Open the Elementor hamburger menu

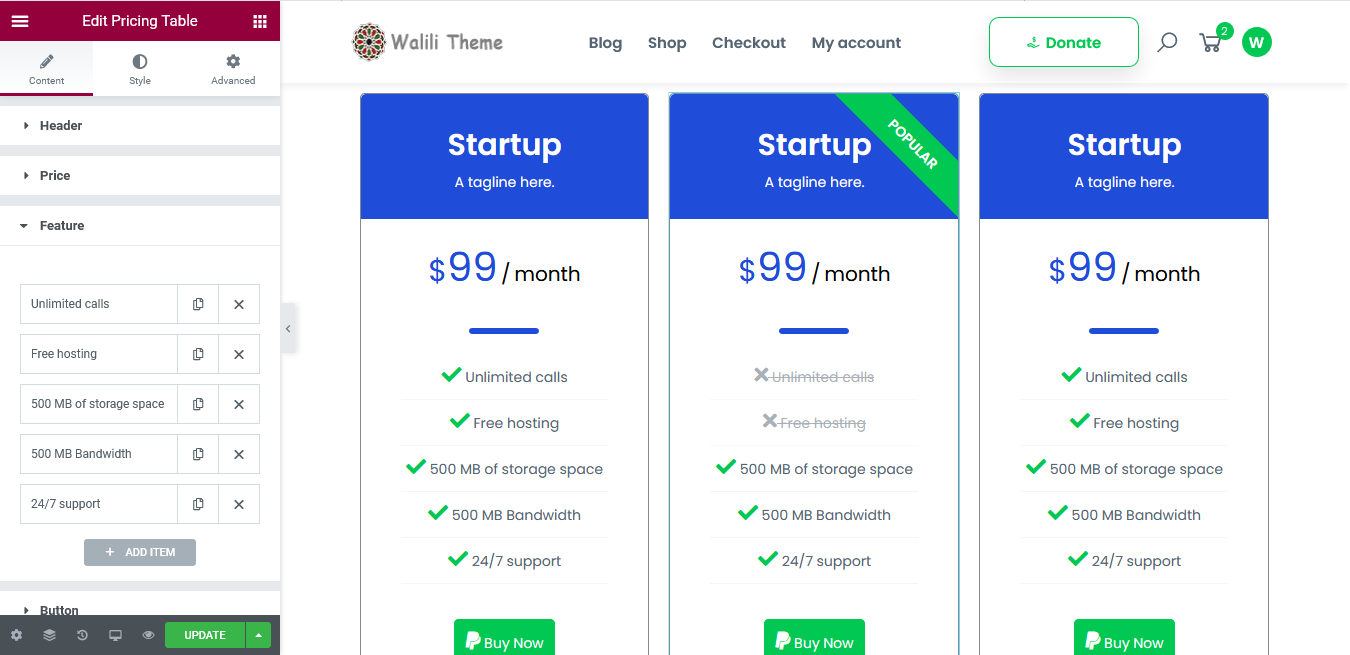click(20, 21)
